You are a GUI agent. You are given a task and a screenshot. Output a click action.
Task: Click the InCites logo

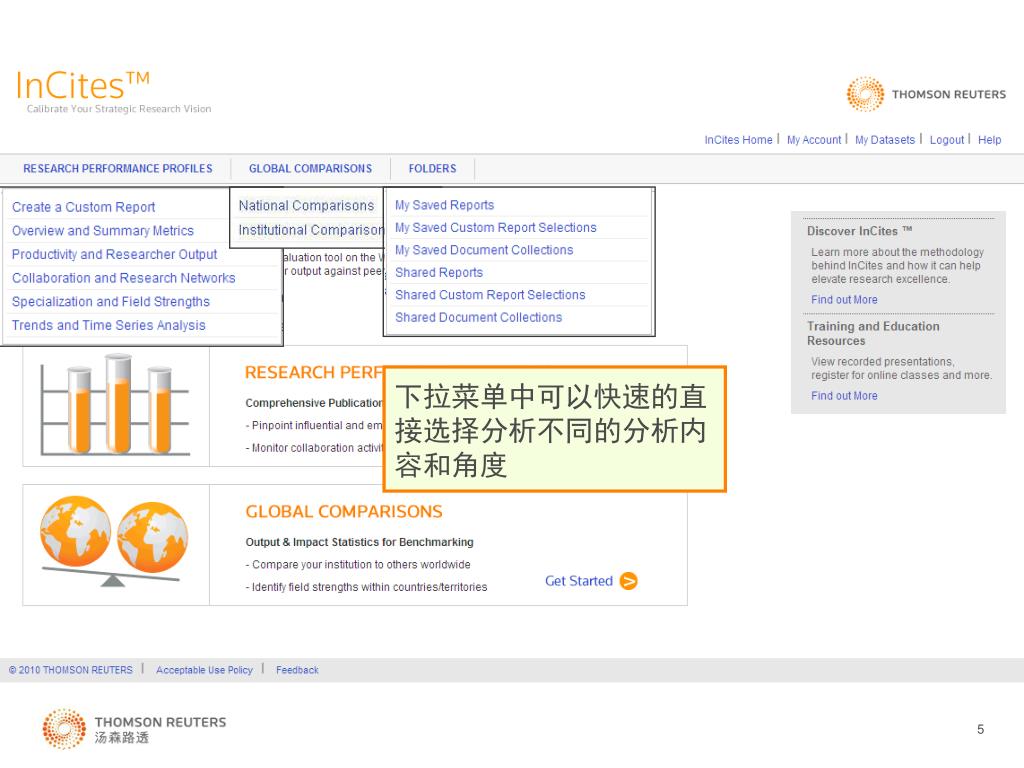[x=82, y=86]
